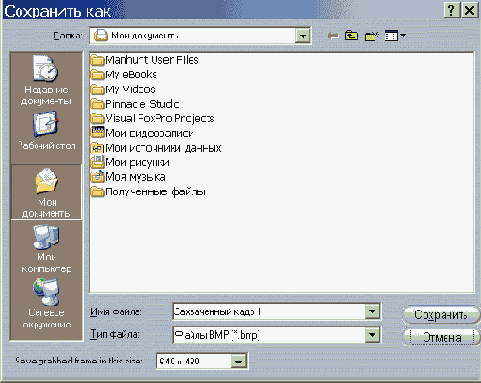Go up one folder level icon
Screen dimensions: 481x383
[x=351, y=35]
